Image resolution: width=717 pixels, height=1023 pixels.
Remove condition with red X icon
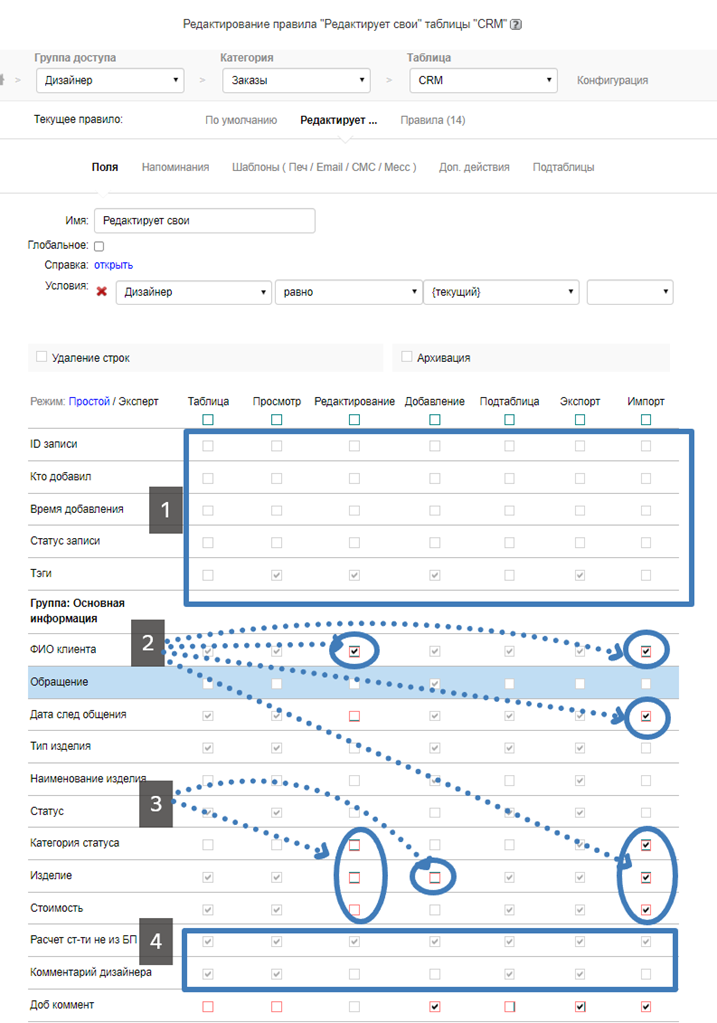[101, 291]
